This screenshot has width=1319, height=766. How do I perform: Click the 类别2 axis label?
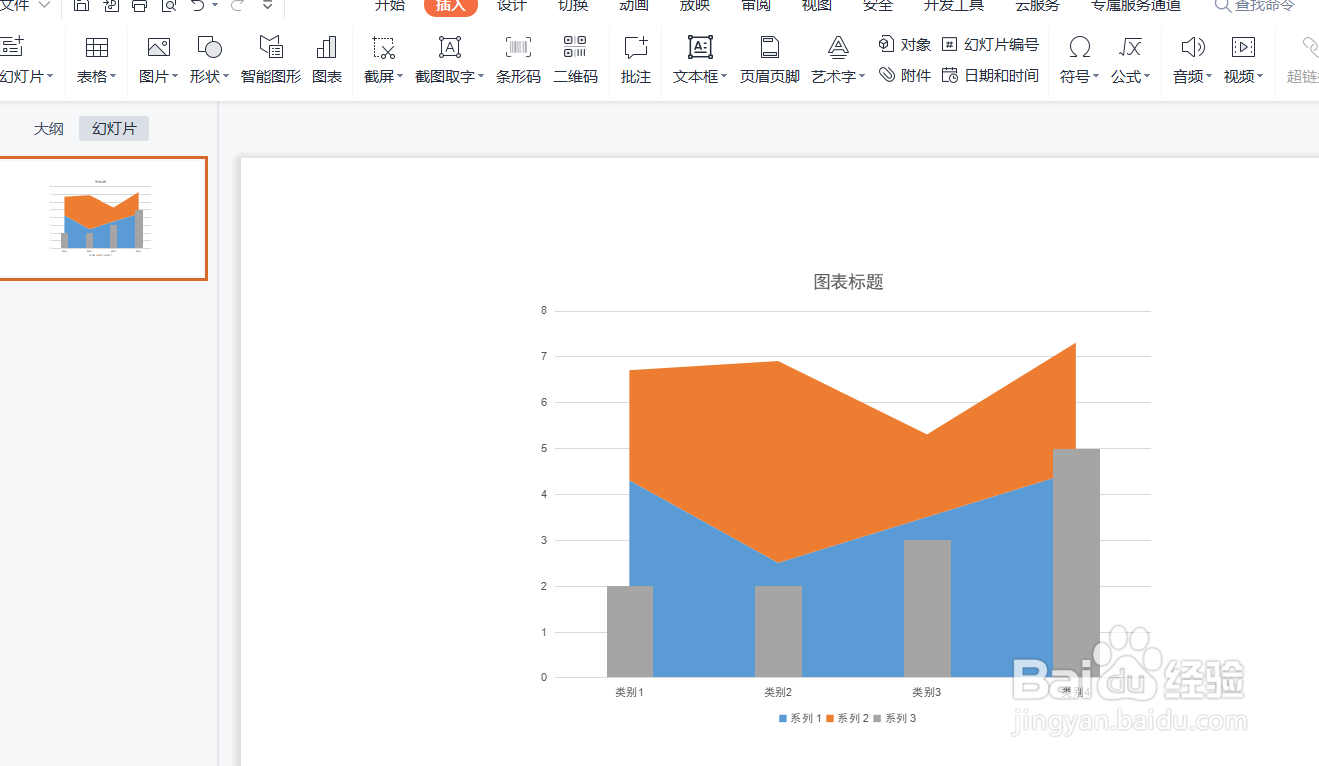click(x=778, y=692)
